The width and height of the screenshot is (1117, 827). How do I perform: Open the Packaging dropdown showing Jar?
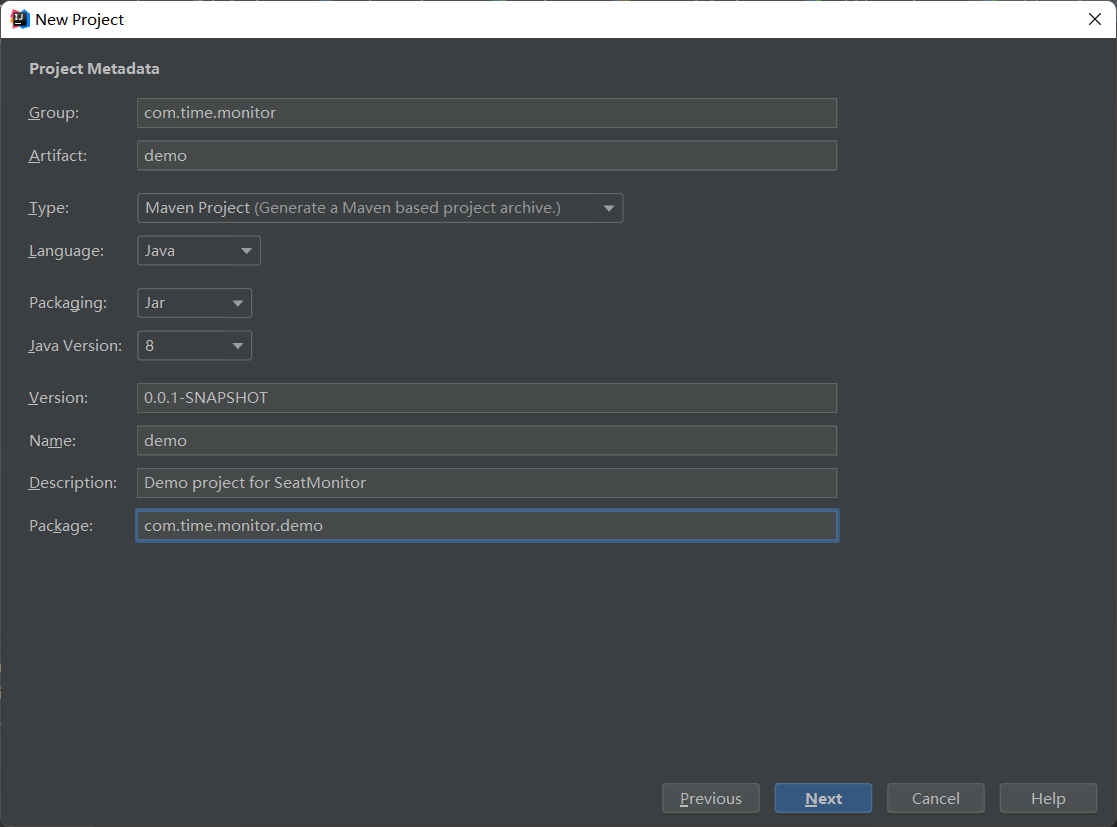(x=194, y=303)
